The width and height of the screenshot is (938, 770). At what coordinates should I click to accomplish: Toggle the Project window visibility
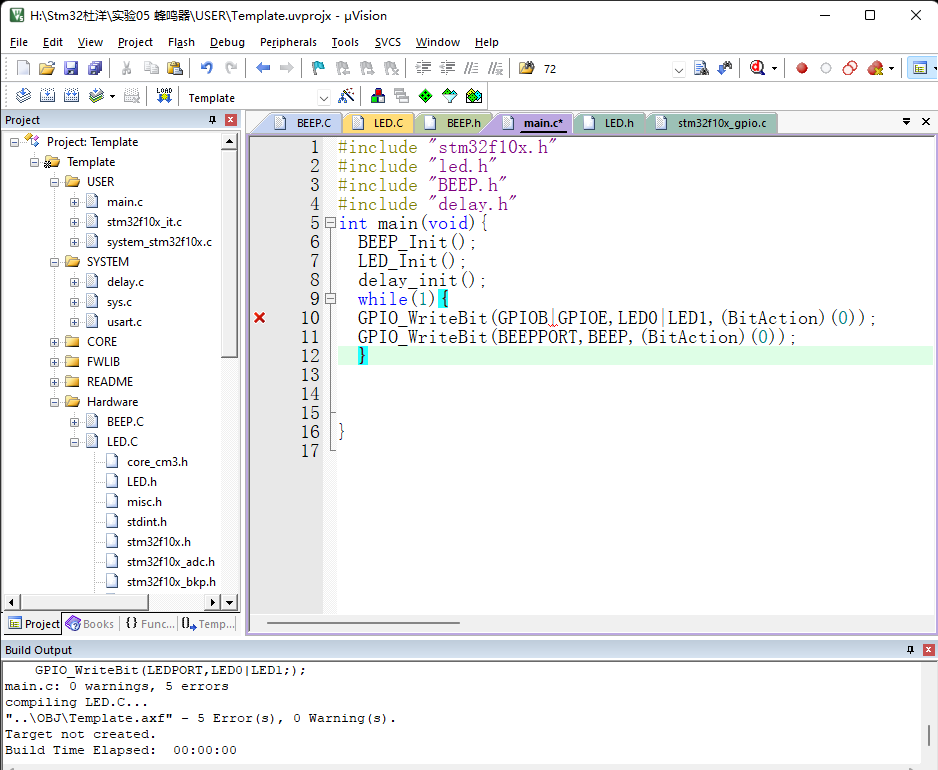point(919,67)
